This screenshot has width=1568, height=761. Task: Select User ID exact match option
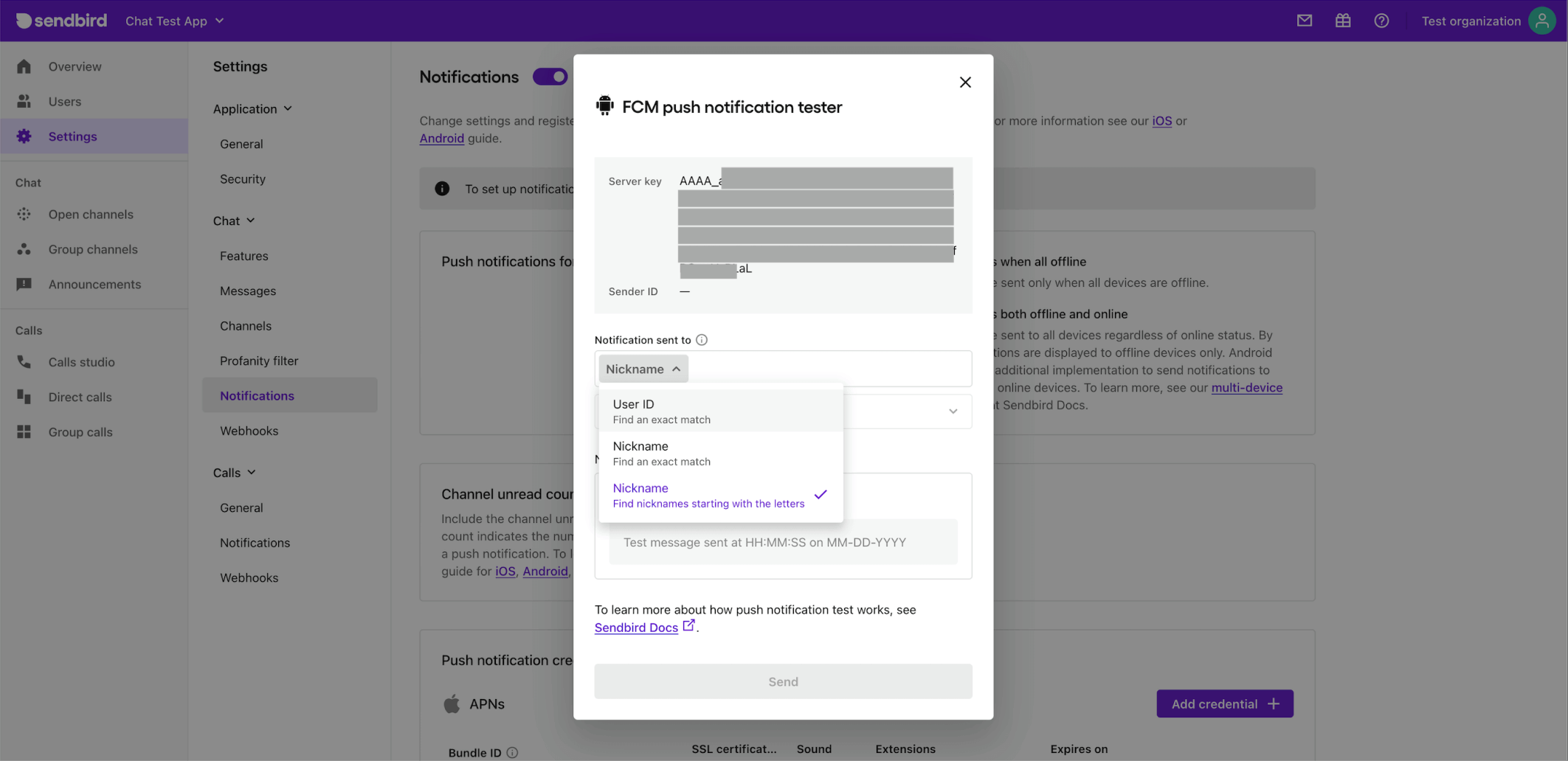coord(721,411)
